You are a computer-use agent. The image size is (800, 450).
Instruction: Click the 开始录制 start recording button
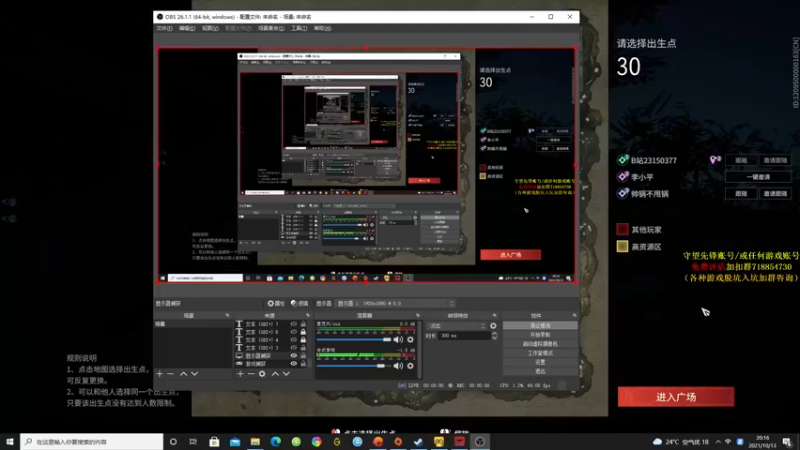pyautogui.click(x=540, y=335)
